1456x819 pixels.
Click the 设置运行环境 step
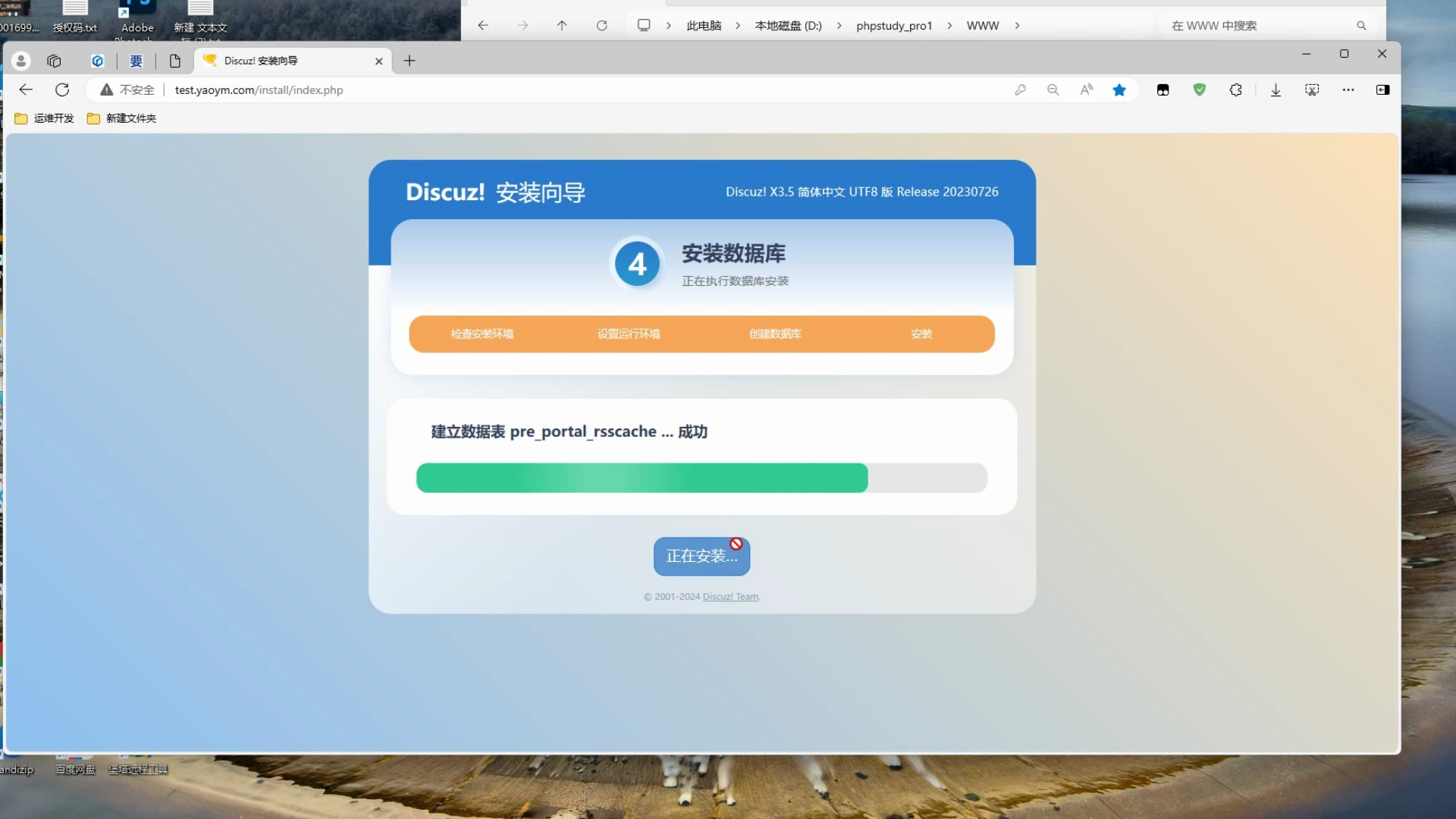coord(629,334)
